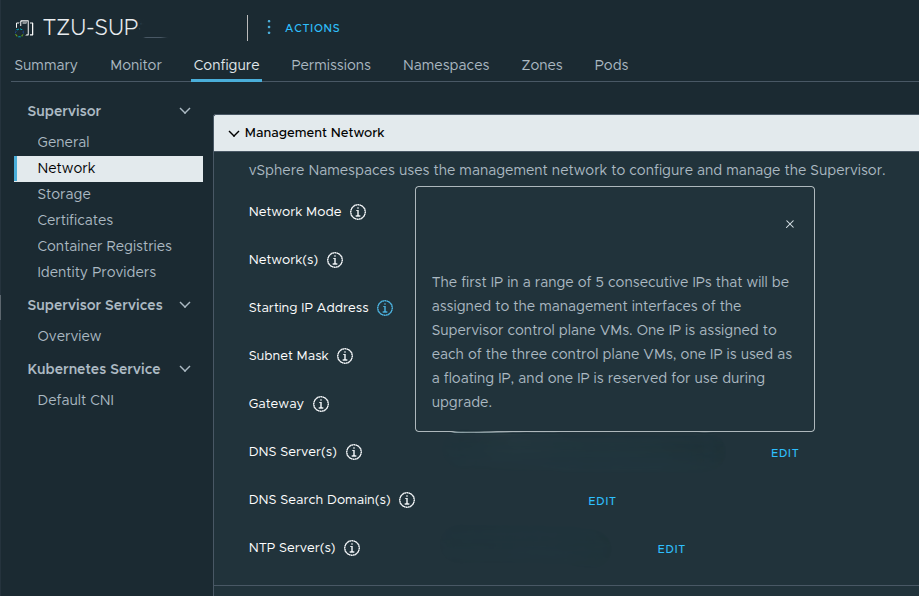The width and height of the screenshot is (919, 596).
Task: View the Subnet Mask info tooltip
Action: pos(345,356)
